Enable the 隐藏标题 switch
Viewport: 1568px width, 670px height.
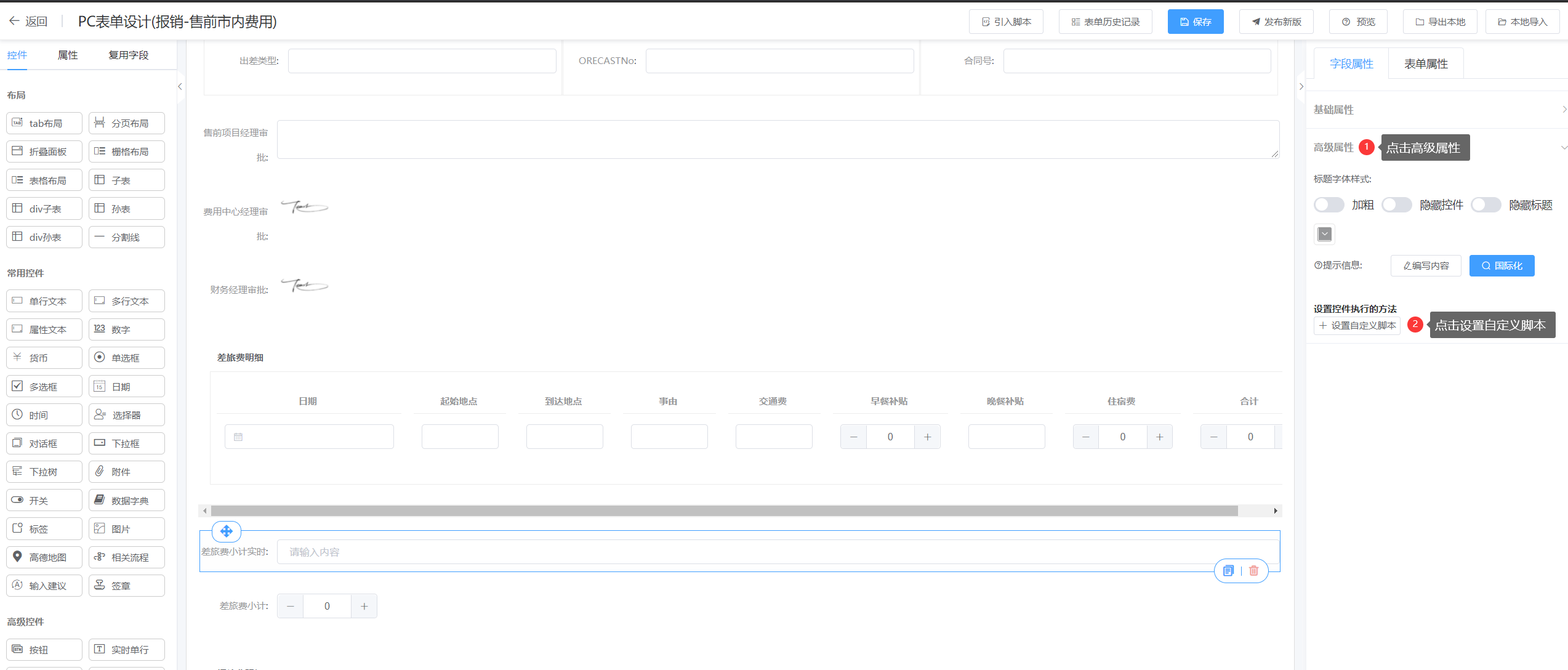pyautogui.click(x=1486, y=205)
